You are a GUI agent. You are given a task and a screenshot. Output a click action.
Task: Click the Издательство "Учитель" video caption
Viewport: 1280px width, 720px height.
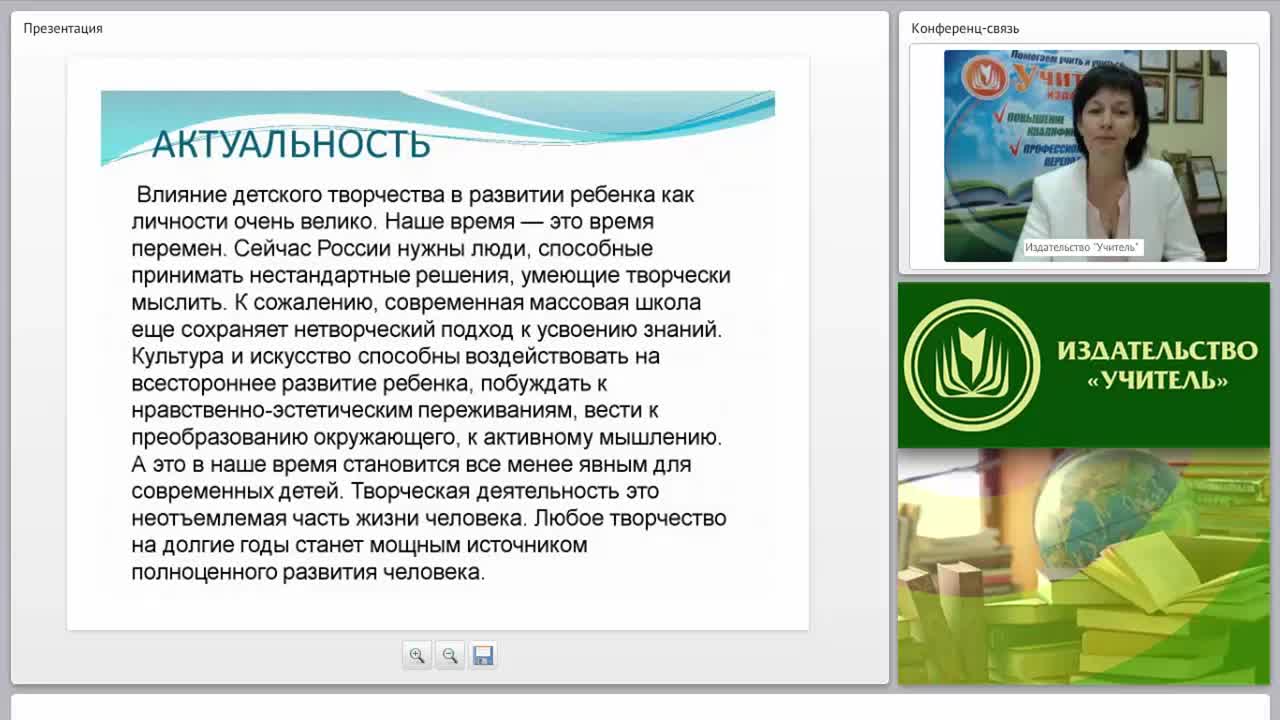(1083, 247)
